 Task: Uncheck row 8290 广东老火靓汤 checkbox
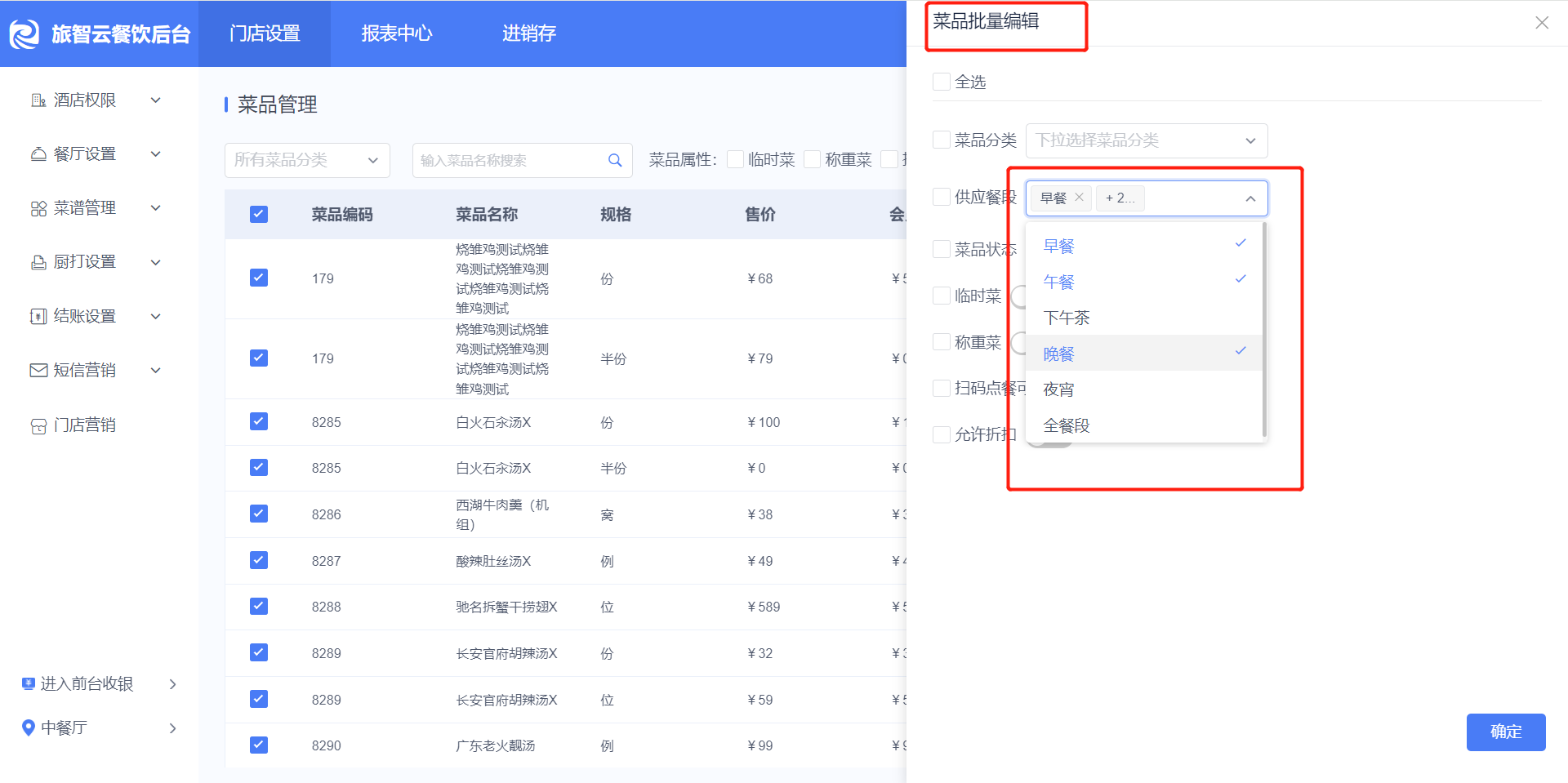[x=259, y=745]
